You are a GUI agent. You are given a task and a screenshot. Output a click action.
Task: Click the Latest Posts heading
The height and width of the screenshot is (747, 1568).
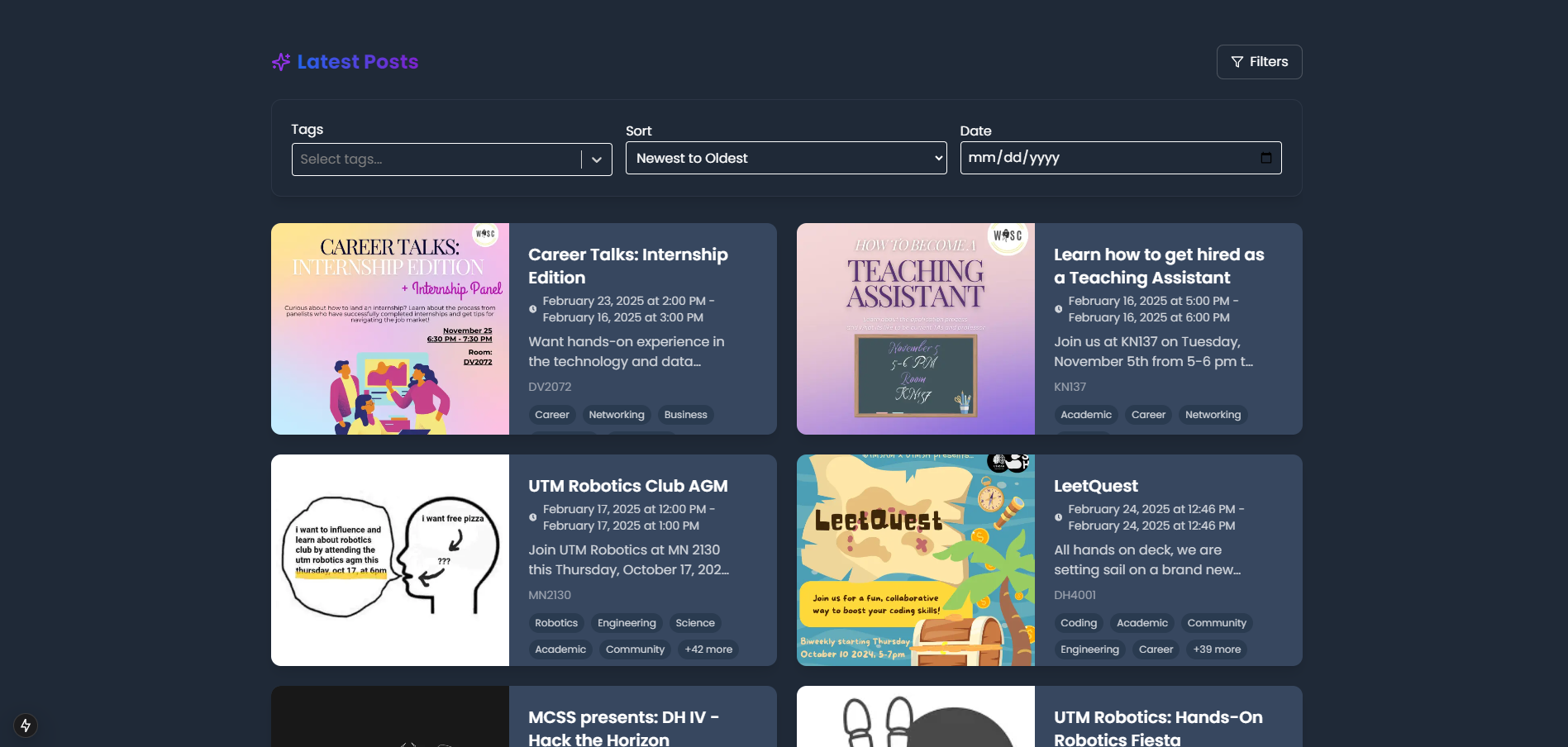358,62
